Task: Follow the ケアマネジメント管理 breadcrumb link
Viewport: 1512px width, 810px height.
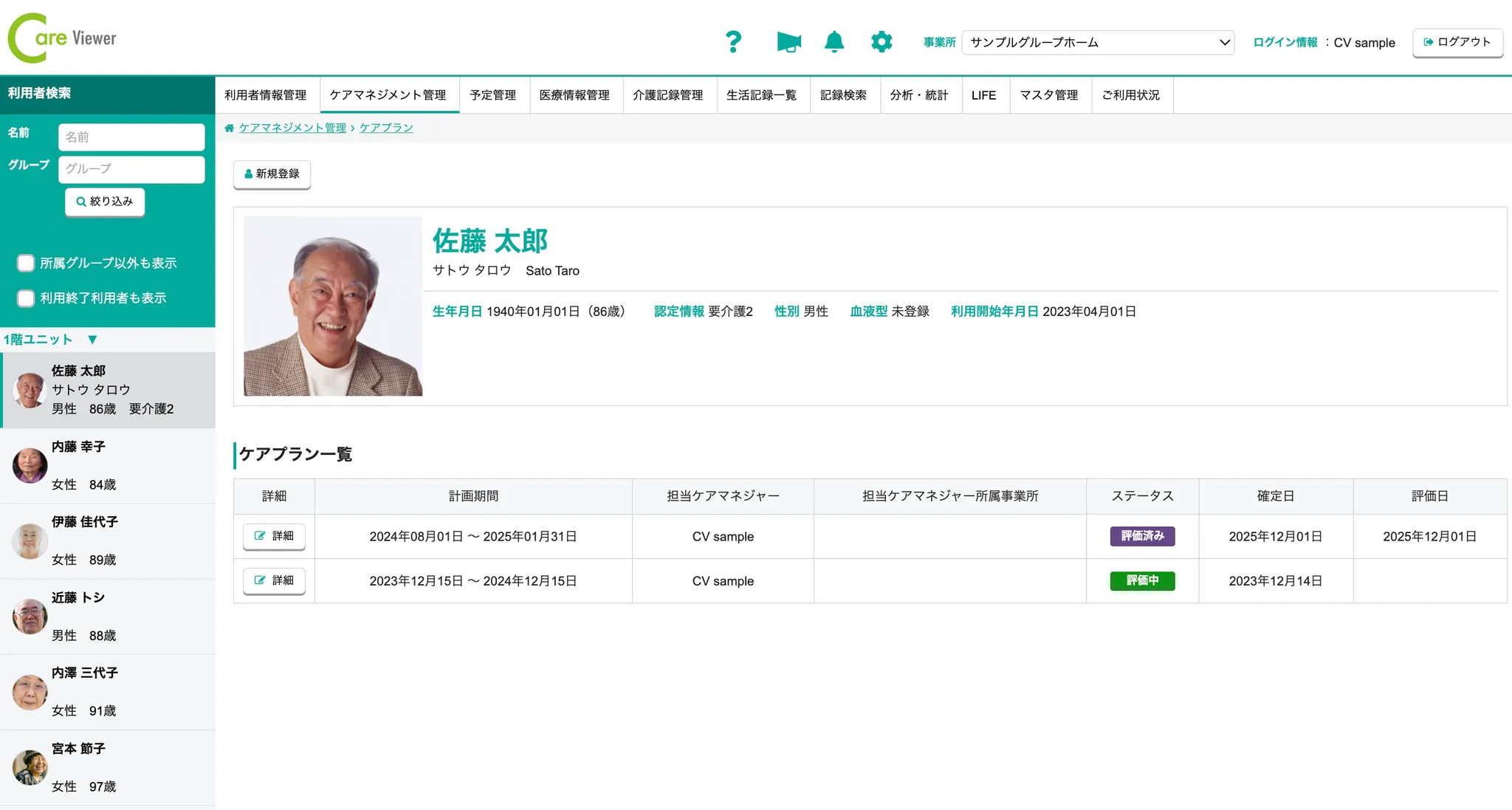Action: tap(292, 128)
